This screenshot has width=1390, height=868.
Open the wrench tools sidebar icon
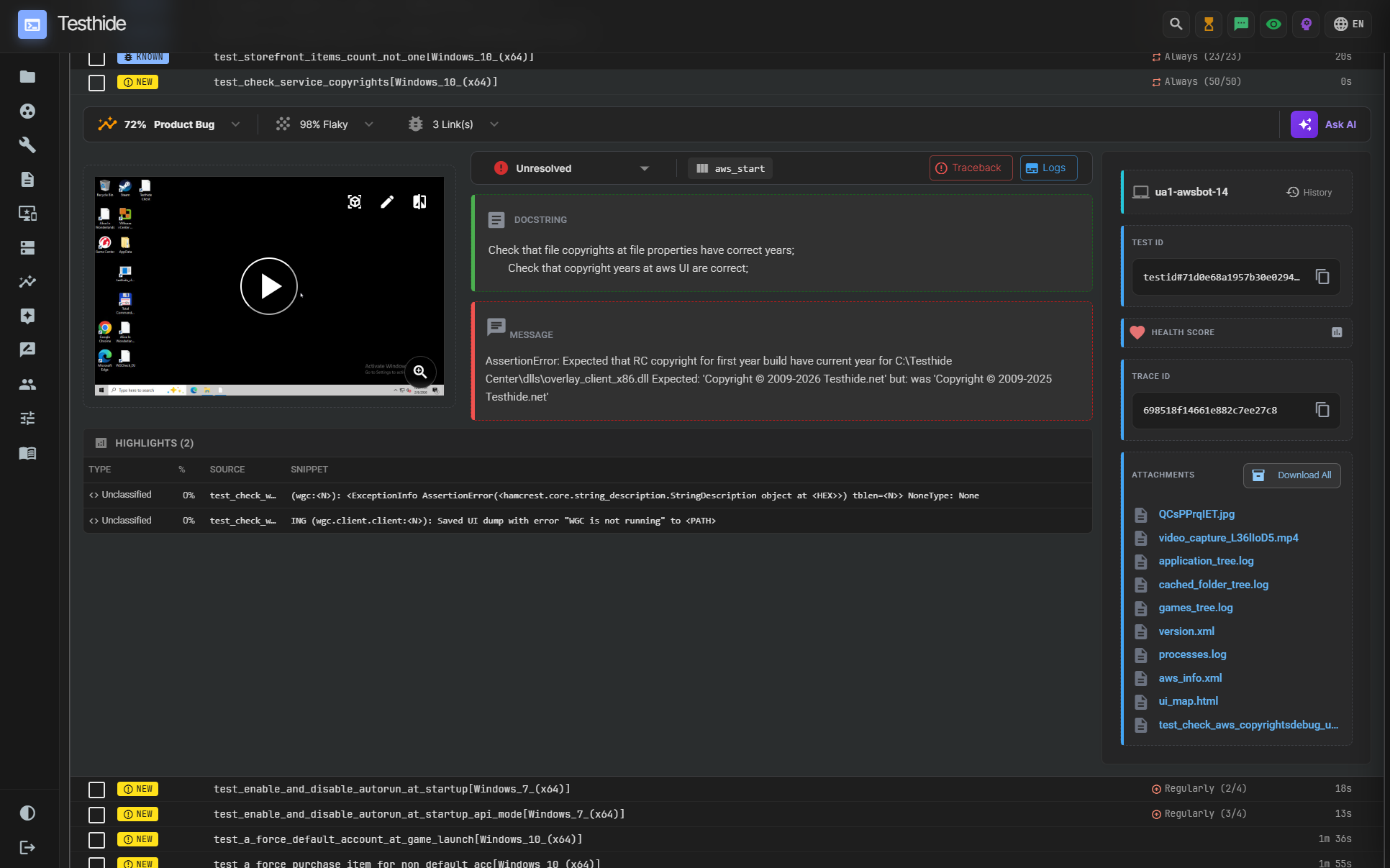(27, 145)
